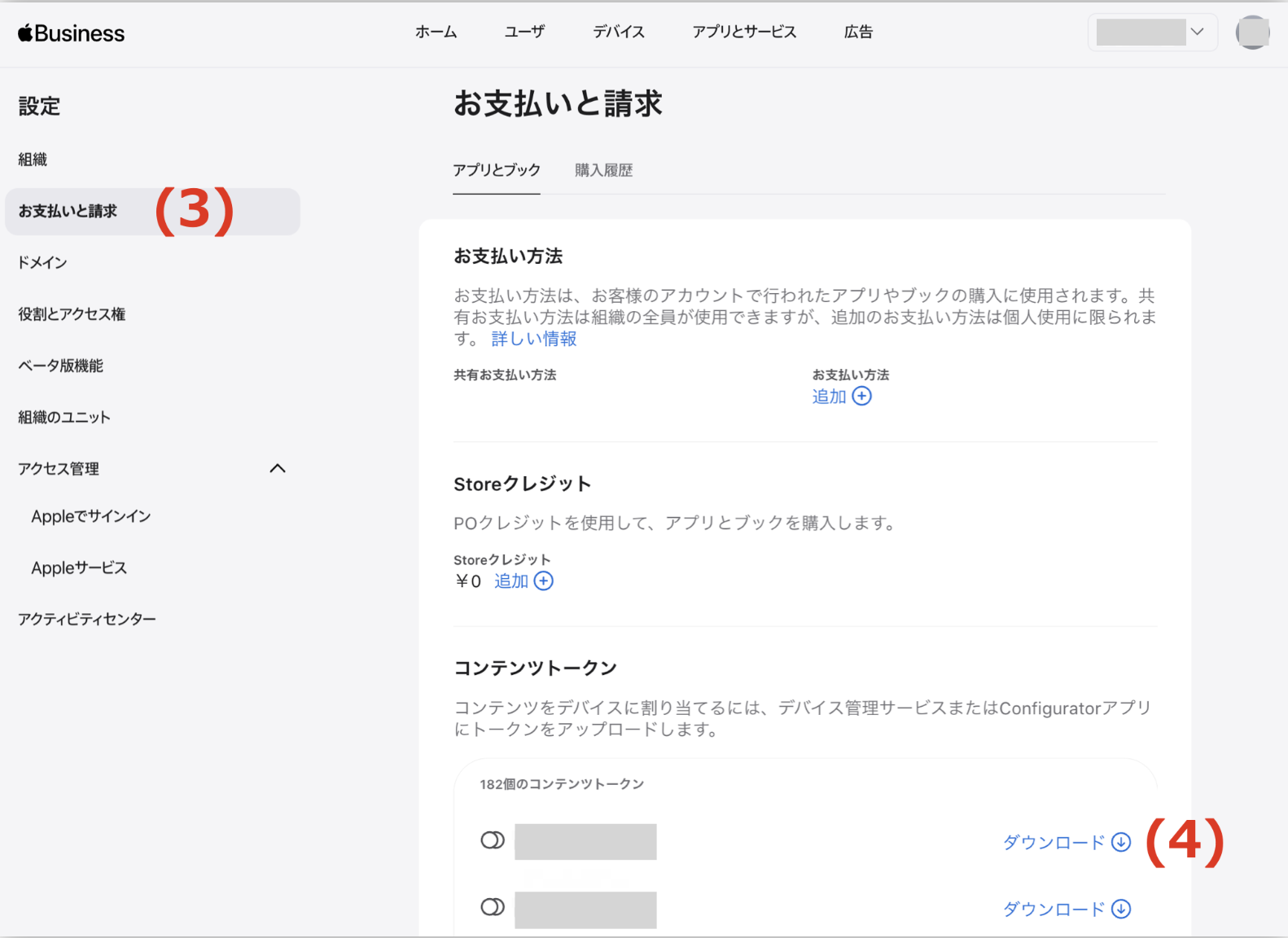Viewport: 1288px width, 938px height.
Task: Switch to the 購入履歴 tab
Action: point(603,170)
